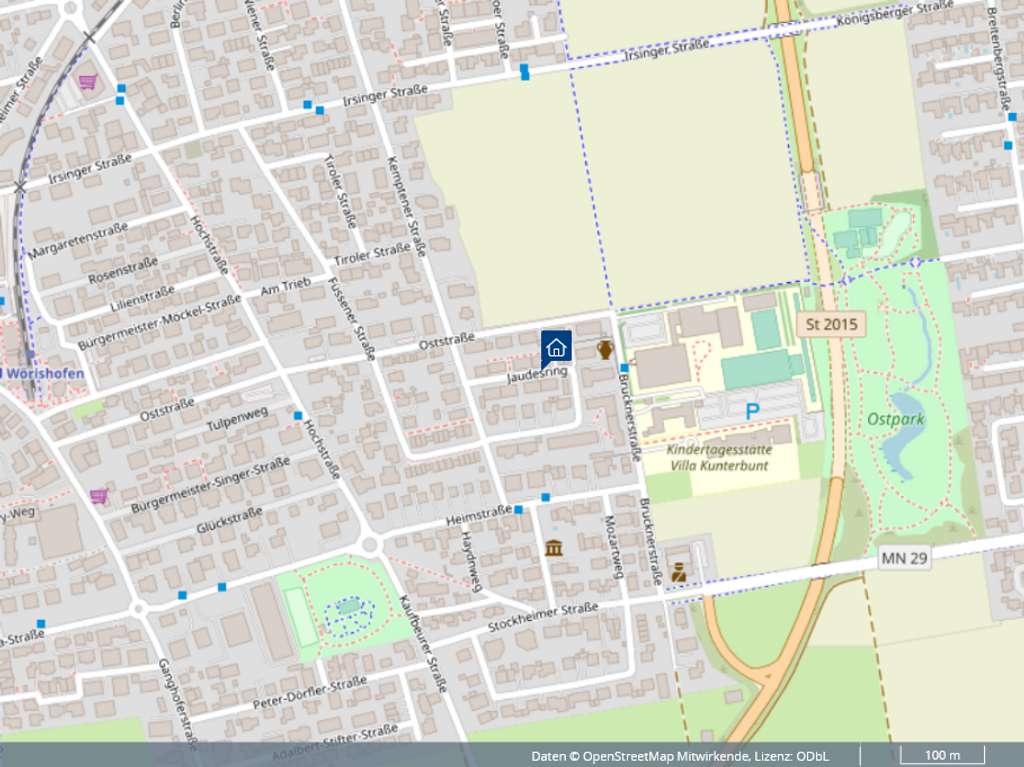
Task: Click the 100 m scale bar
Action: coord(942,755)
